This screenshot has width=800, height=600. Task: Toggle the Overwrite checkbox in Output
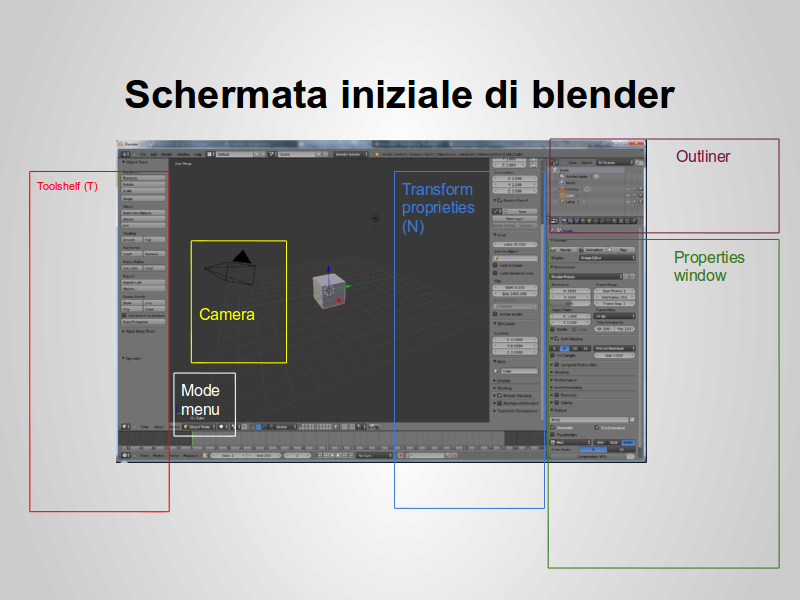[x=553, y=428]
